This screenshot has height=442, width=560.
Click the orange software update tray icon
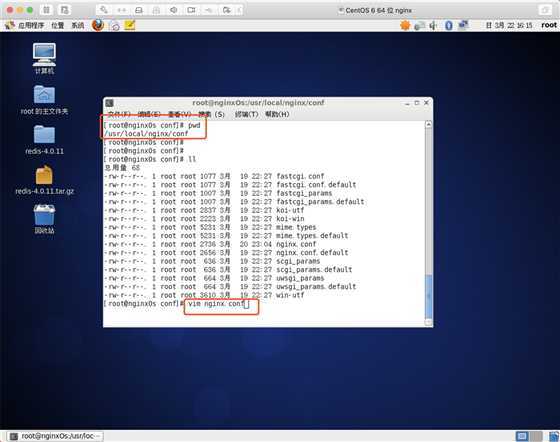405,25
